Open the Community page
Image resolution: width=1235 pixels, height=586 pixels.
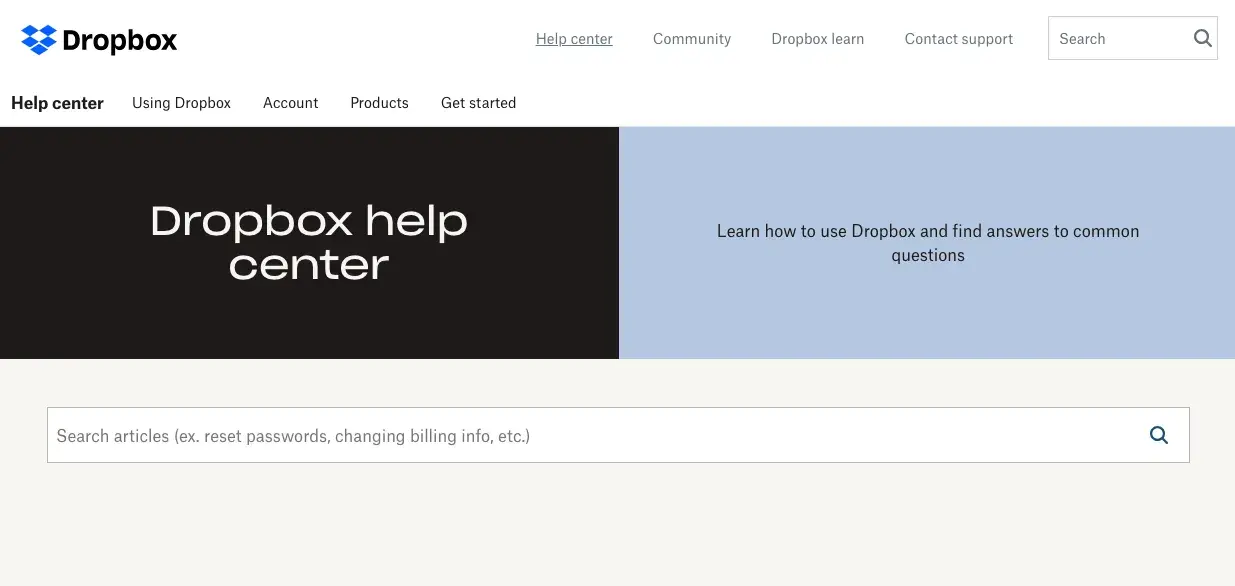click(691, 39)
